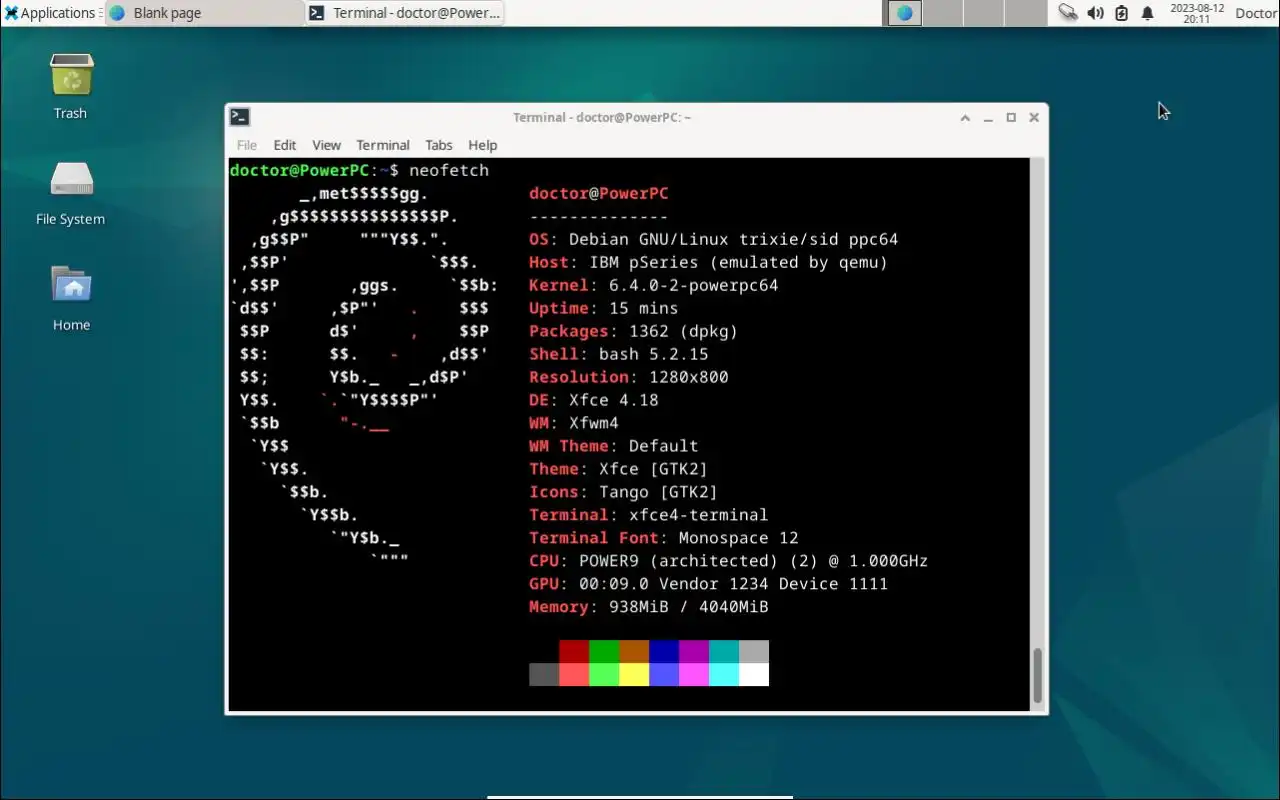Click the 'WM Theme: Default' line
This screenshot has height=800, width=1280.
tap(614, 446)
